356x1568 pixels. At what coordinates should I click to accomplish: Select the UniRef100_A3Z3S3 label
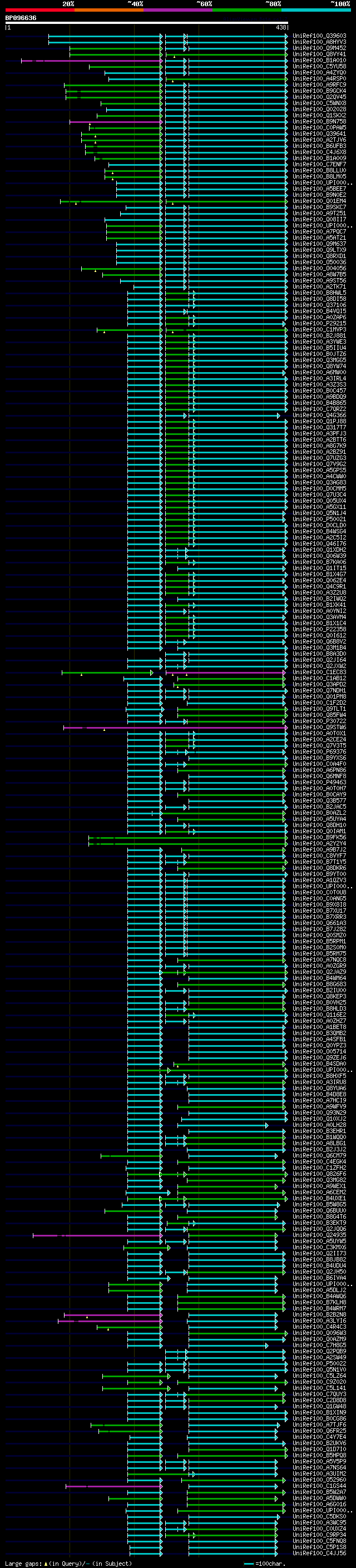click(x=319, y=385)
